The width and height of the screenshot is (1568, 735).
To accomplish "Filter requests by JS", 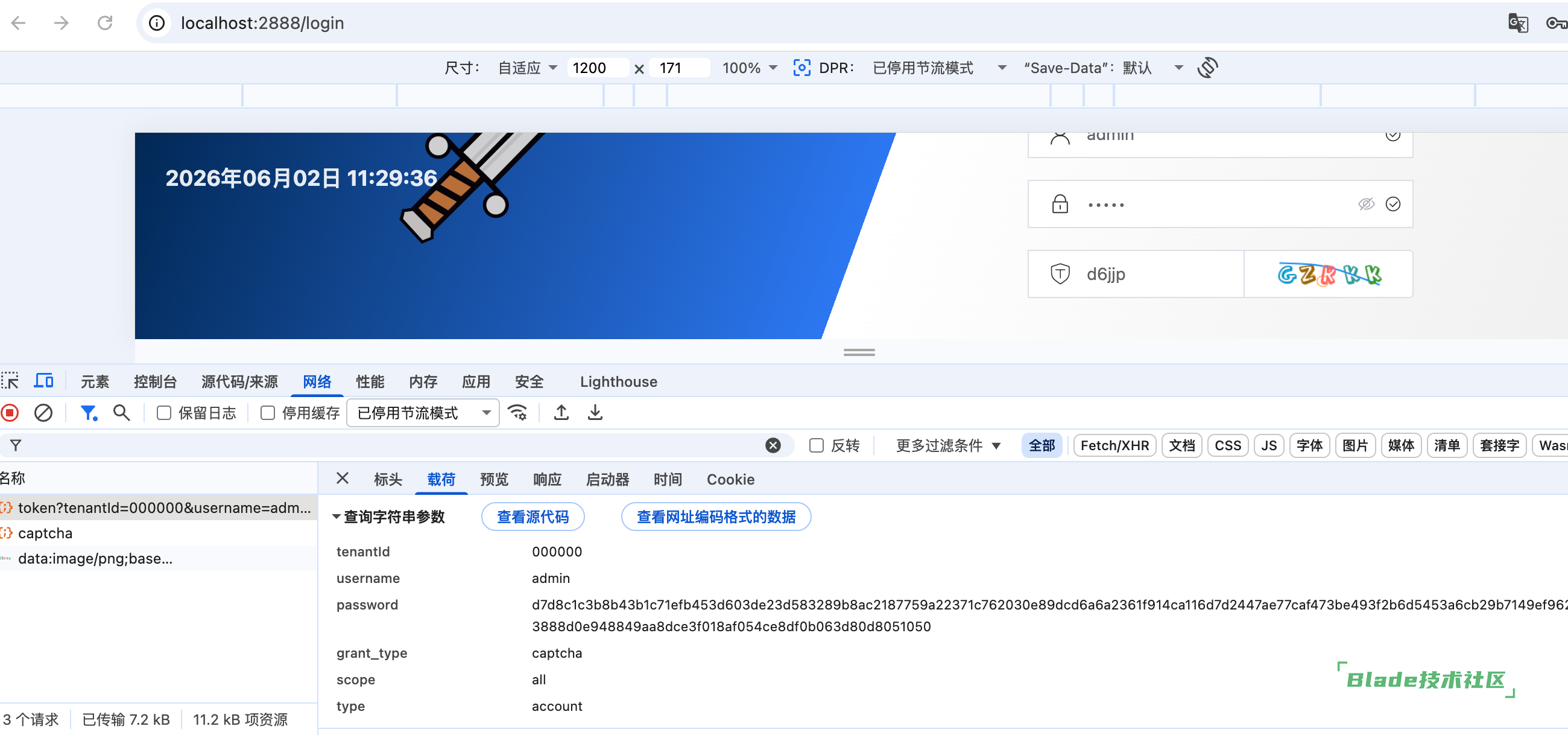I will coord(1269,446).
